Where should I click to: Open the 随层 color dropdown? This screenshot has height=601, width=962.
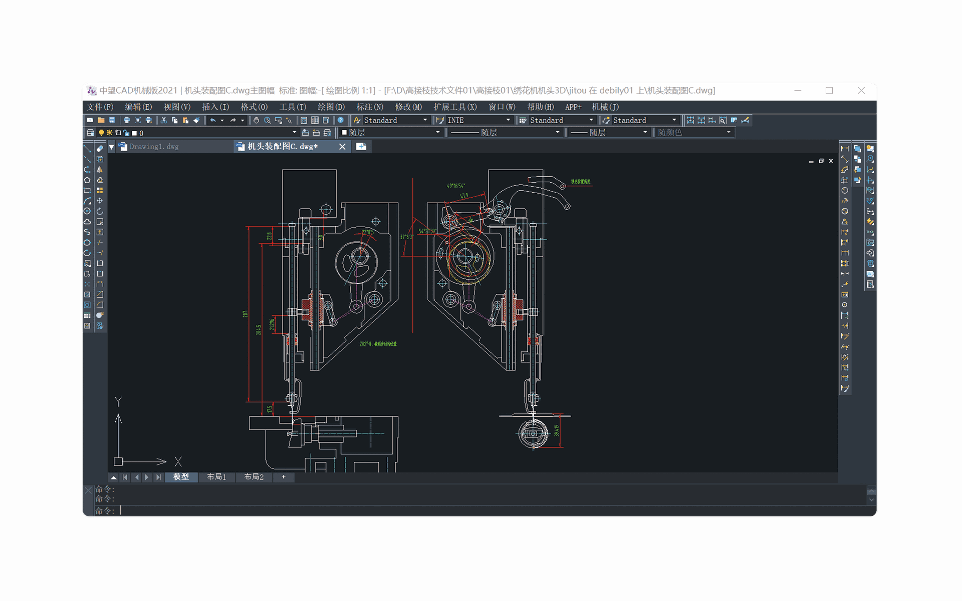(x=438, y=132)
